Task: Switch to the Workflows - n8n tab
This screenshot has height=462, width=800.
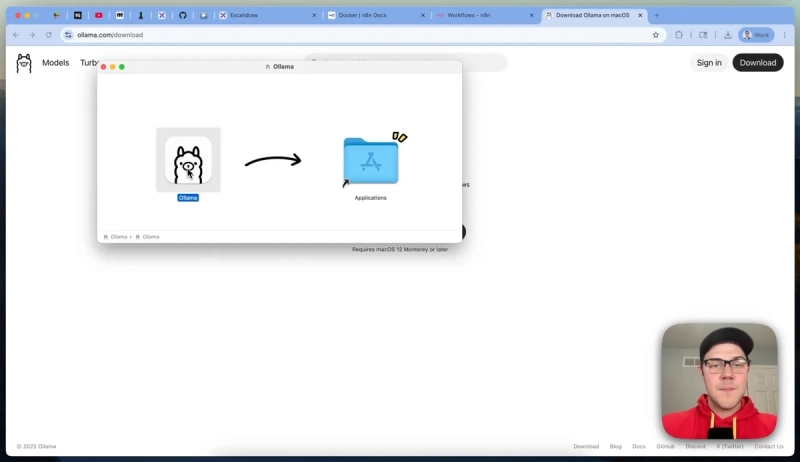Action: [485, 15]
